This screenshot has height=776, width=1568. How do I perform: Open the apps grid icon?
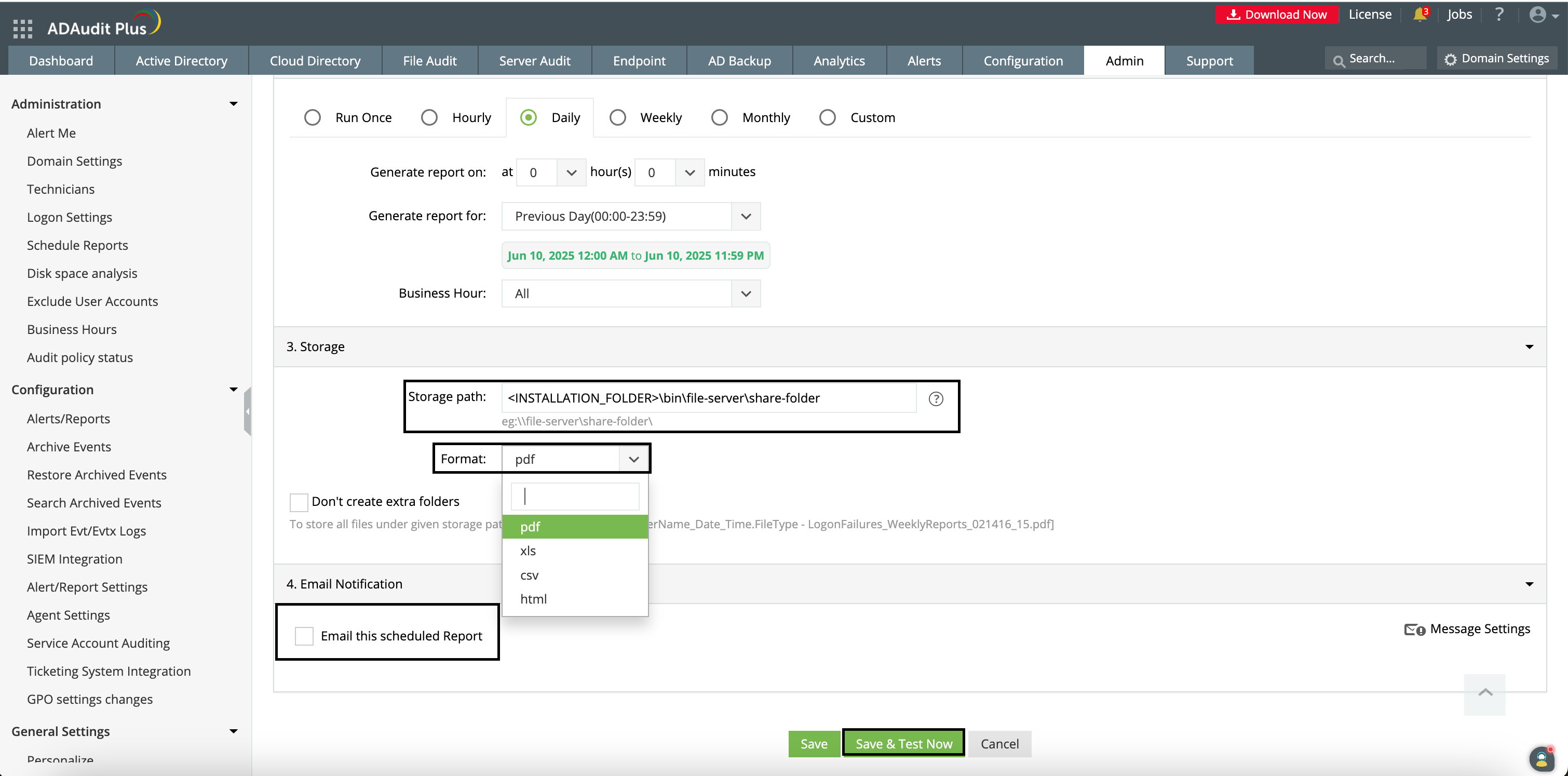22,28
